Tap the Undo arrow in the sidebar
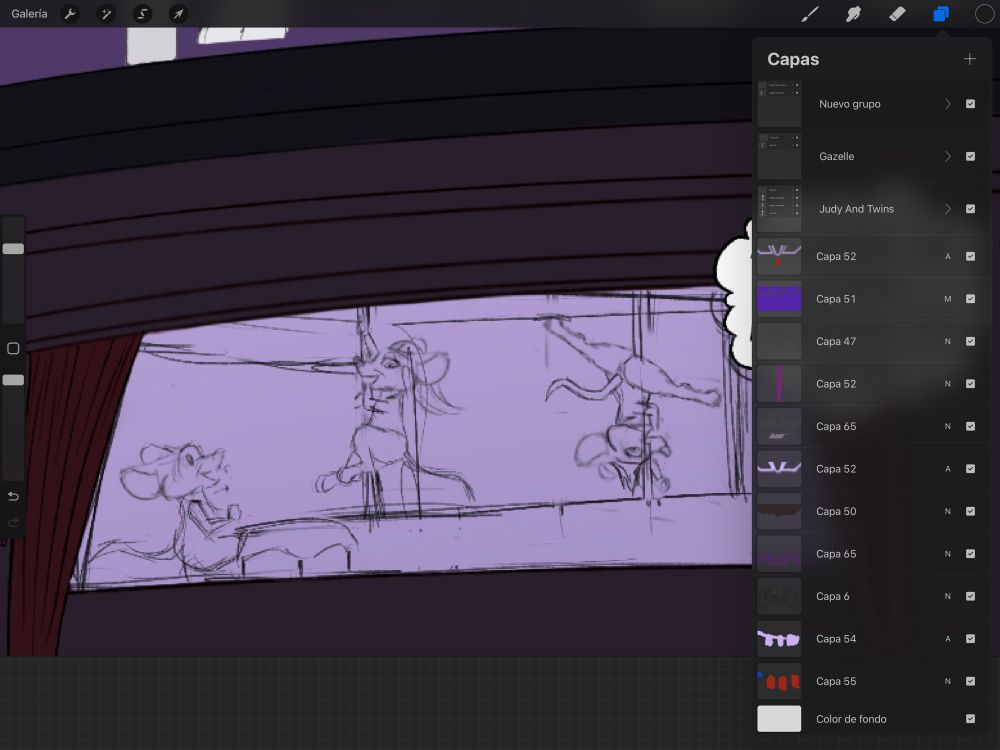1000x750 pixels. (13, 496)
